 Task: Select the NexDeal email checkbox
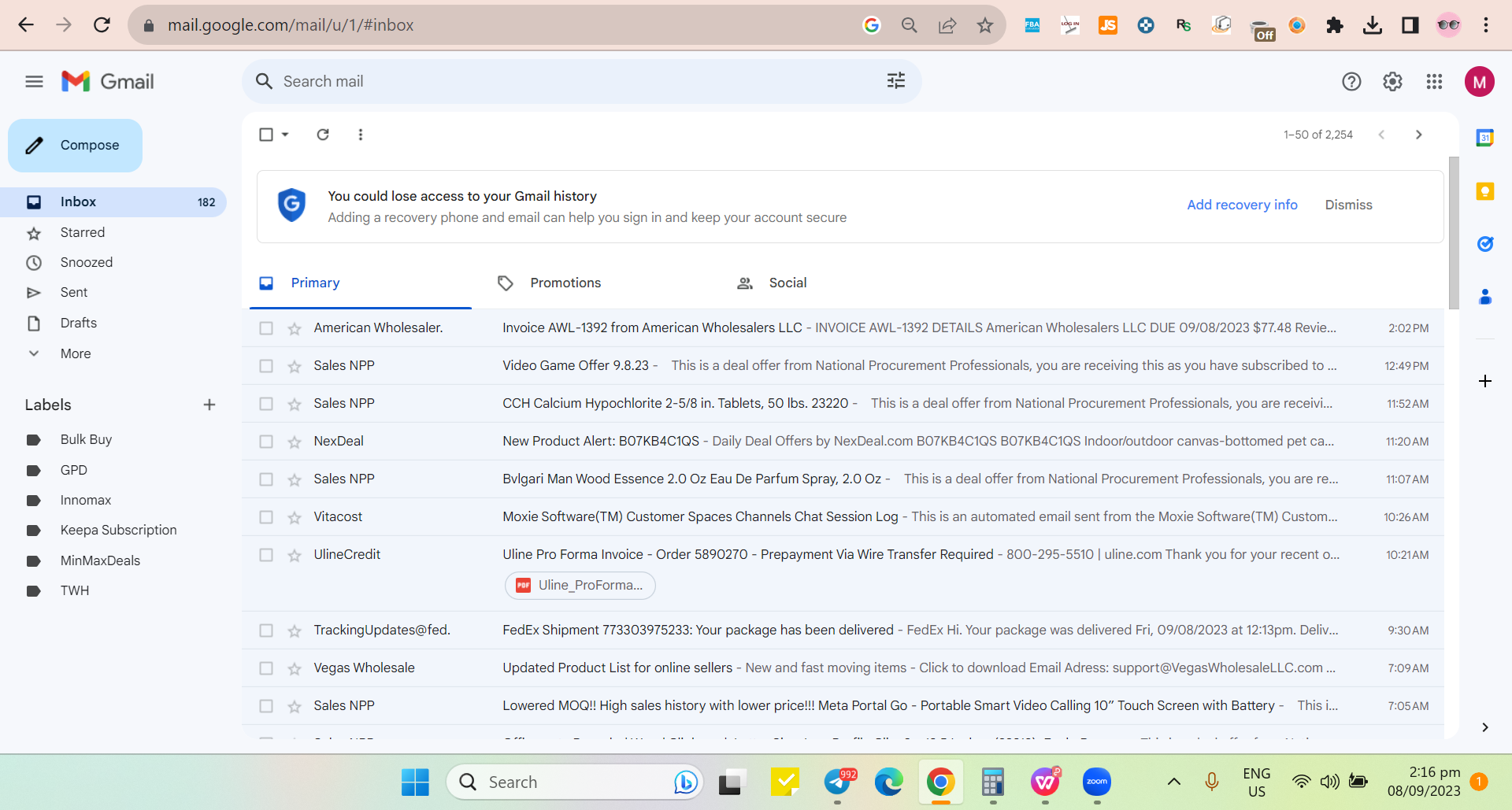(266, 442)
